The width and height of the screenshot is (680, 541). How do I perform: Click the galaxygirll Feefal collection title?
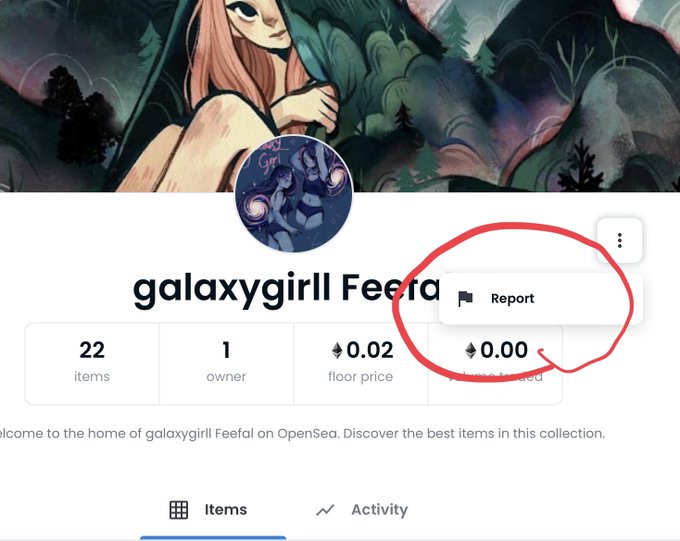coord(286,289)
